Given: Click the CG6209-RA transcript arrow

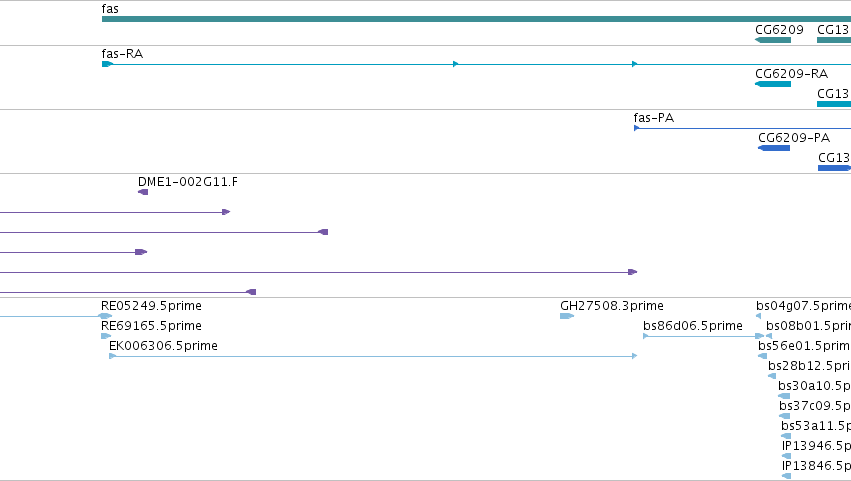Looking at the screenshot, I should click(x=773, y=84).
